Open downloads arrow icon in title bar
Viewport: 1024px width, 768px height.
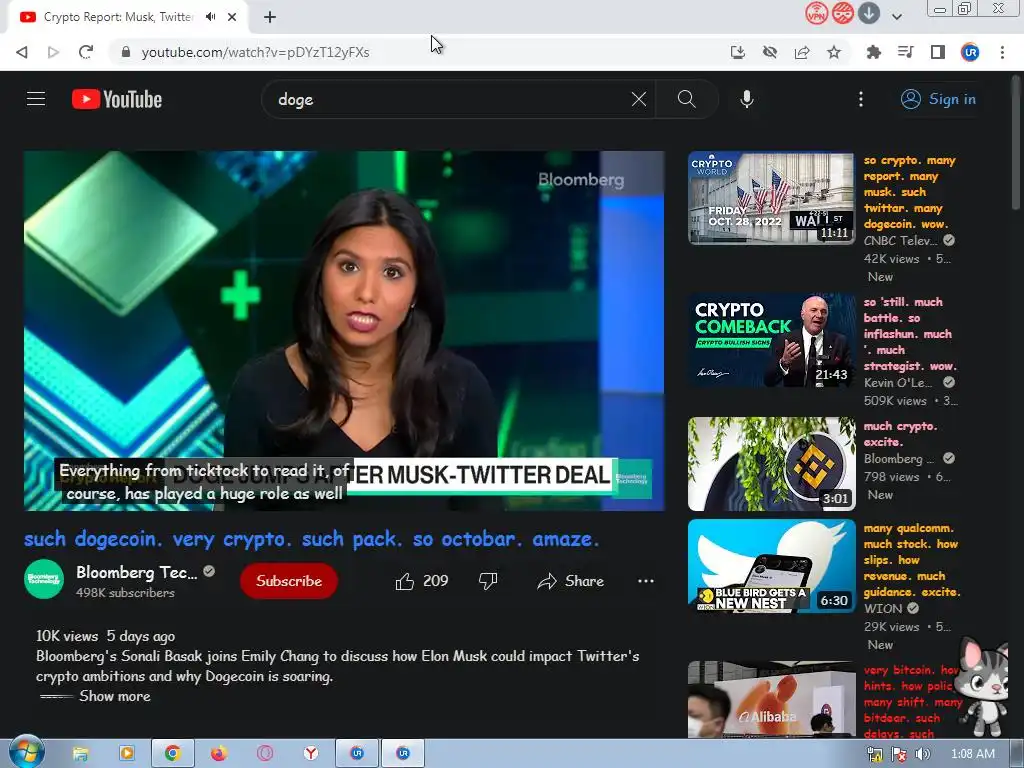click(x=869, y=13)
